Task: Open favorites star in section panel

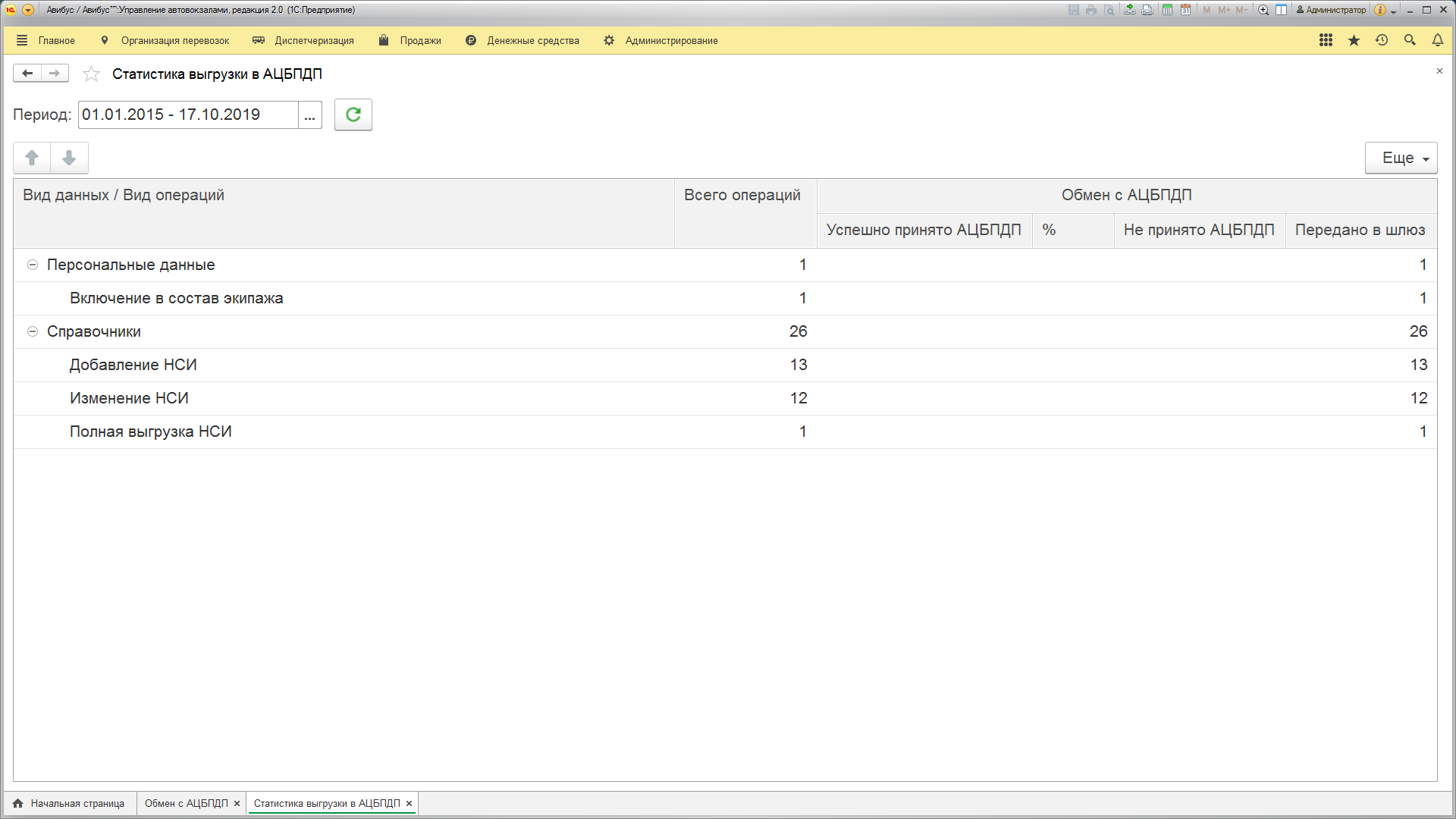Action: [1354, 40]
